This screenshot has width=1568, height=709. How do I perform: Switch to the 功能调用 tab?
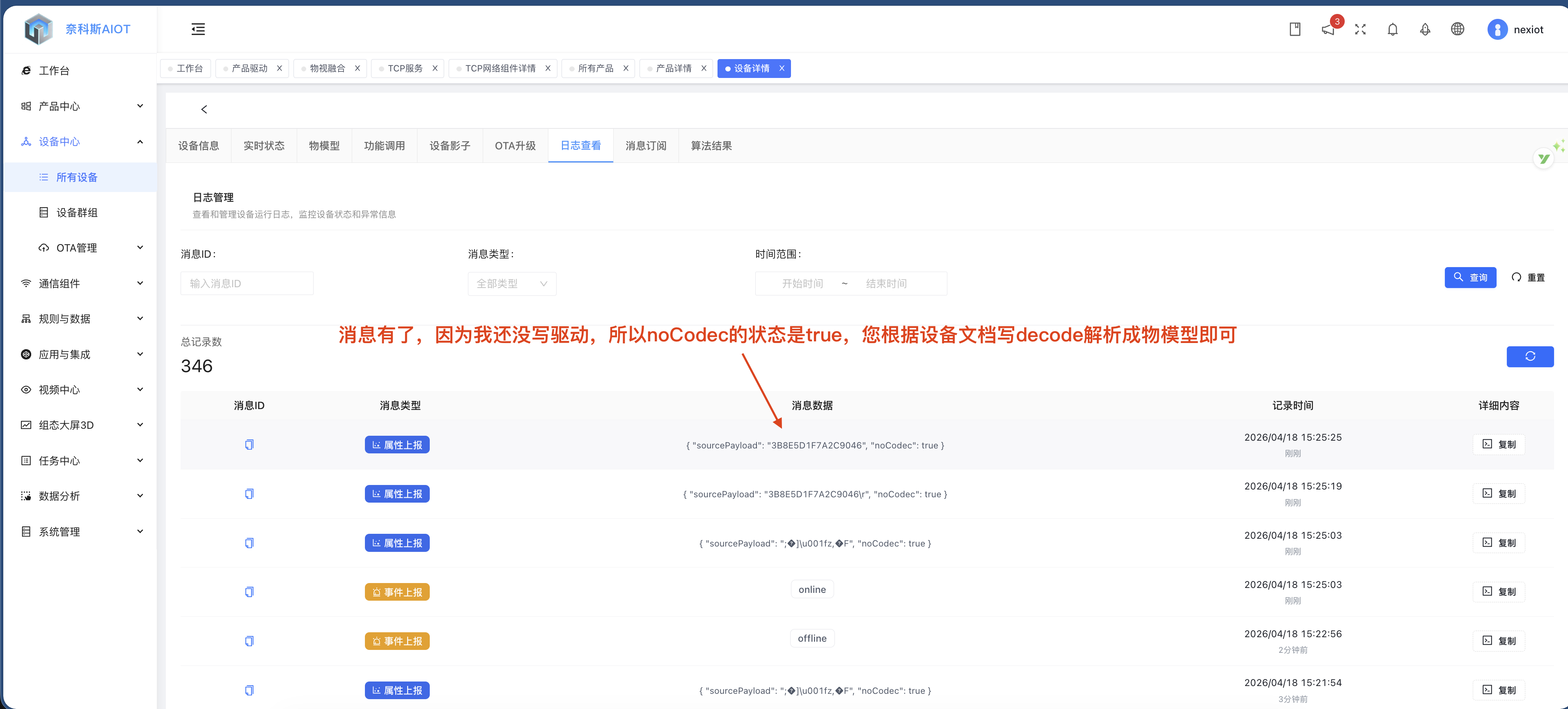[384, 146]
